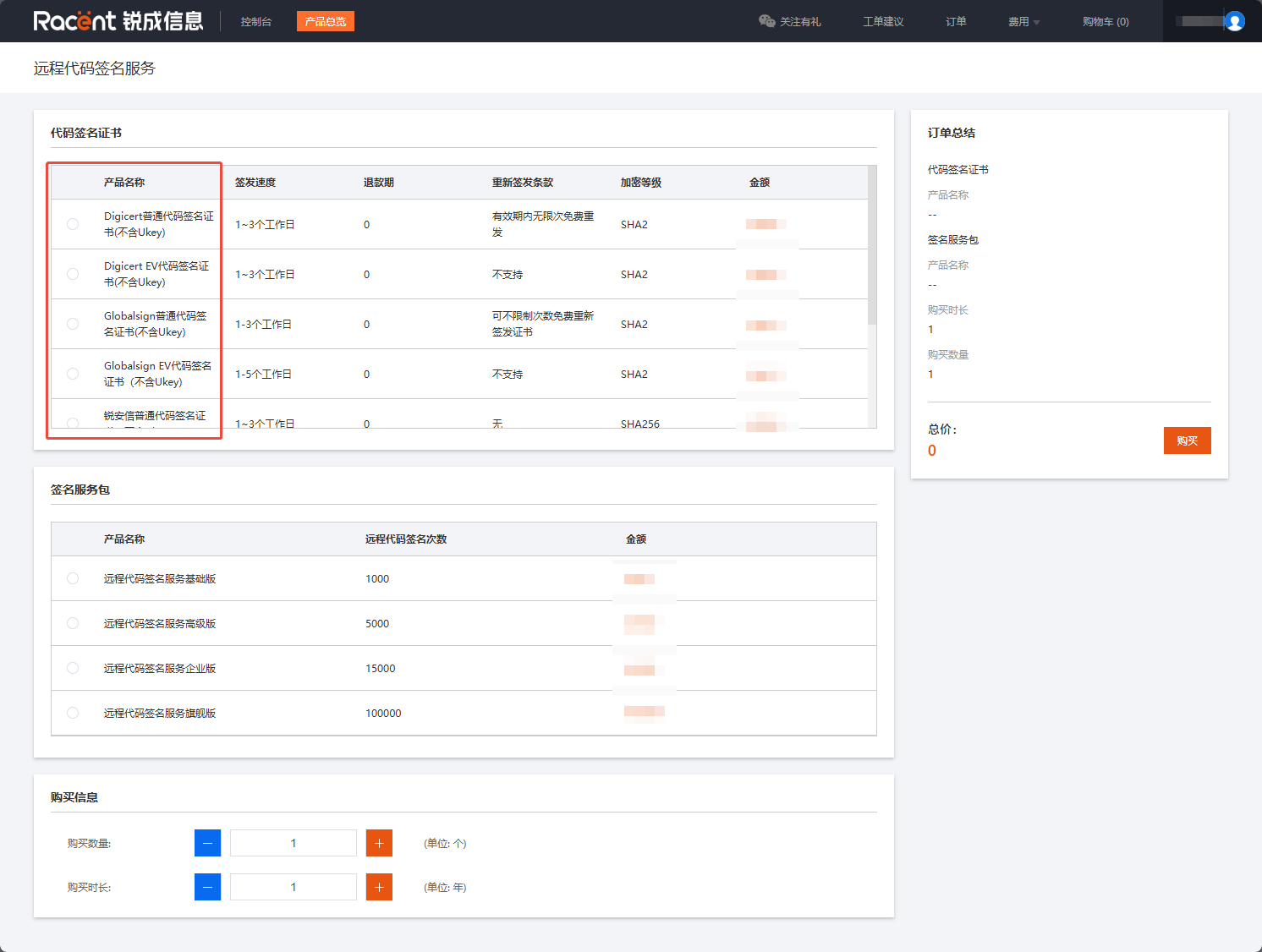This screenshot has width=1262, height=952.
Task: Click the Racent logo in header
Action: point(118,21)
